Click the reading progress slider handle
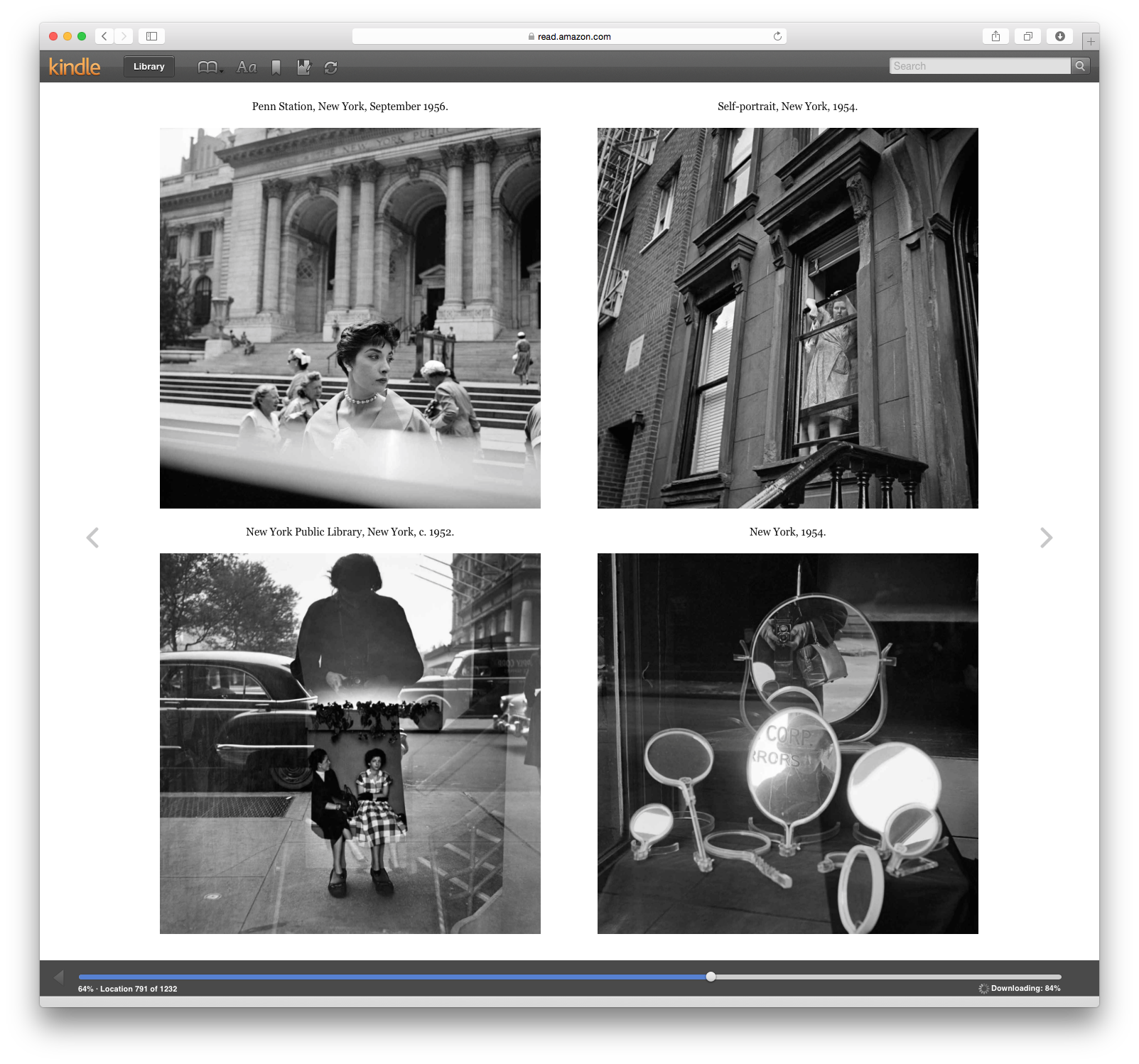Screen dimensions: 1139x1064 pyautogui.click(x=711, y=977)
